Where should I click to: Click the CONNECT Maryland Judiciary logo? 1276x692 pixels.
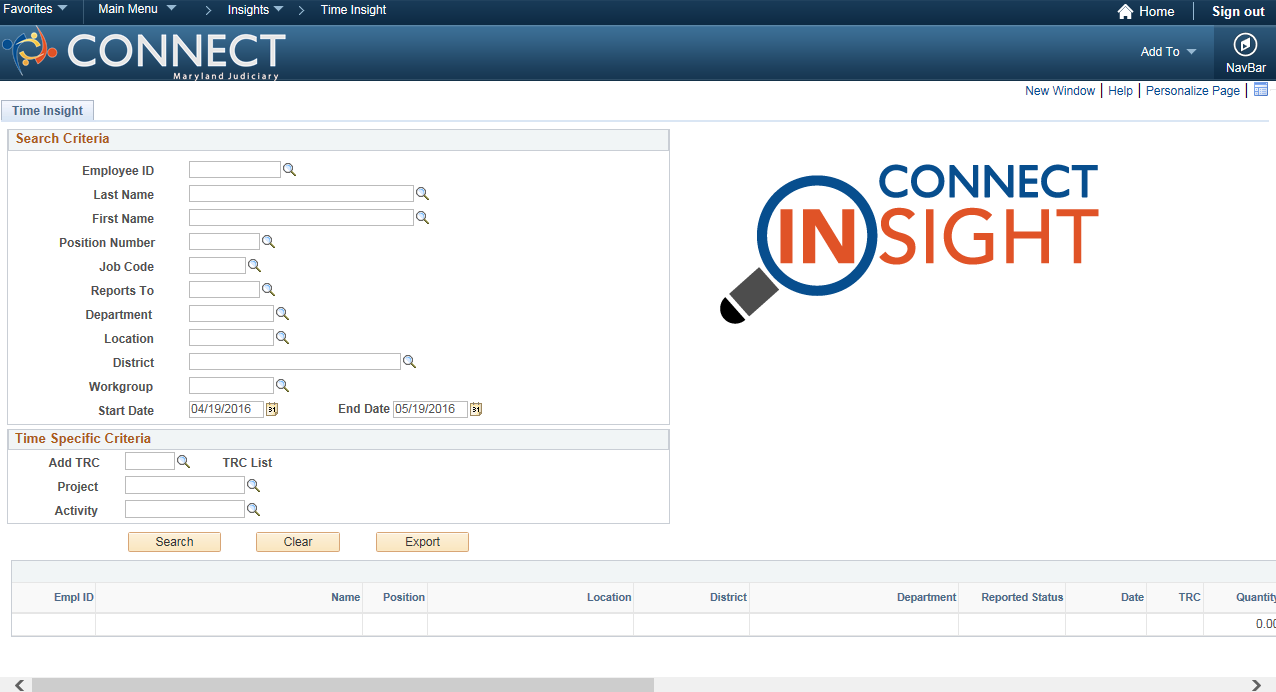[x=144, y=53]
